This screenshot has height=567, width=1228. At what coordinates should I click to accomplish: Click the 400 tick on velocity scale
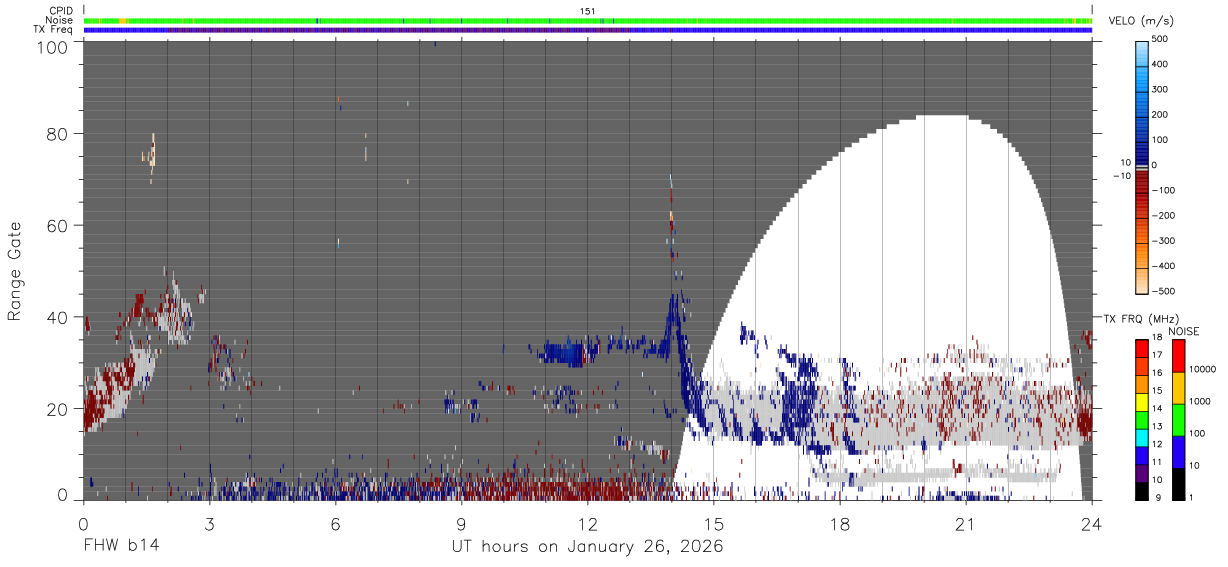click(1162, 64)
